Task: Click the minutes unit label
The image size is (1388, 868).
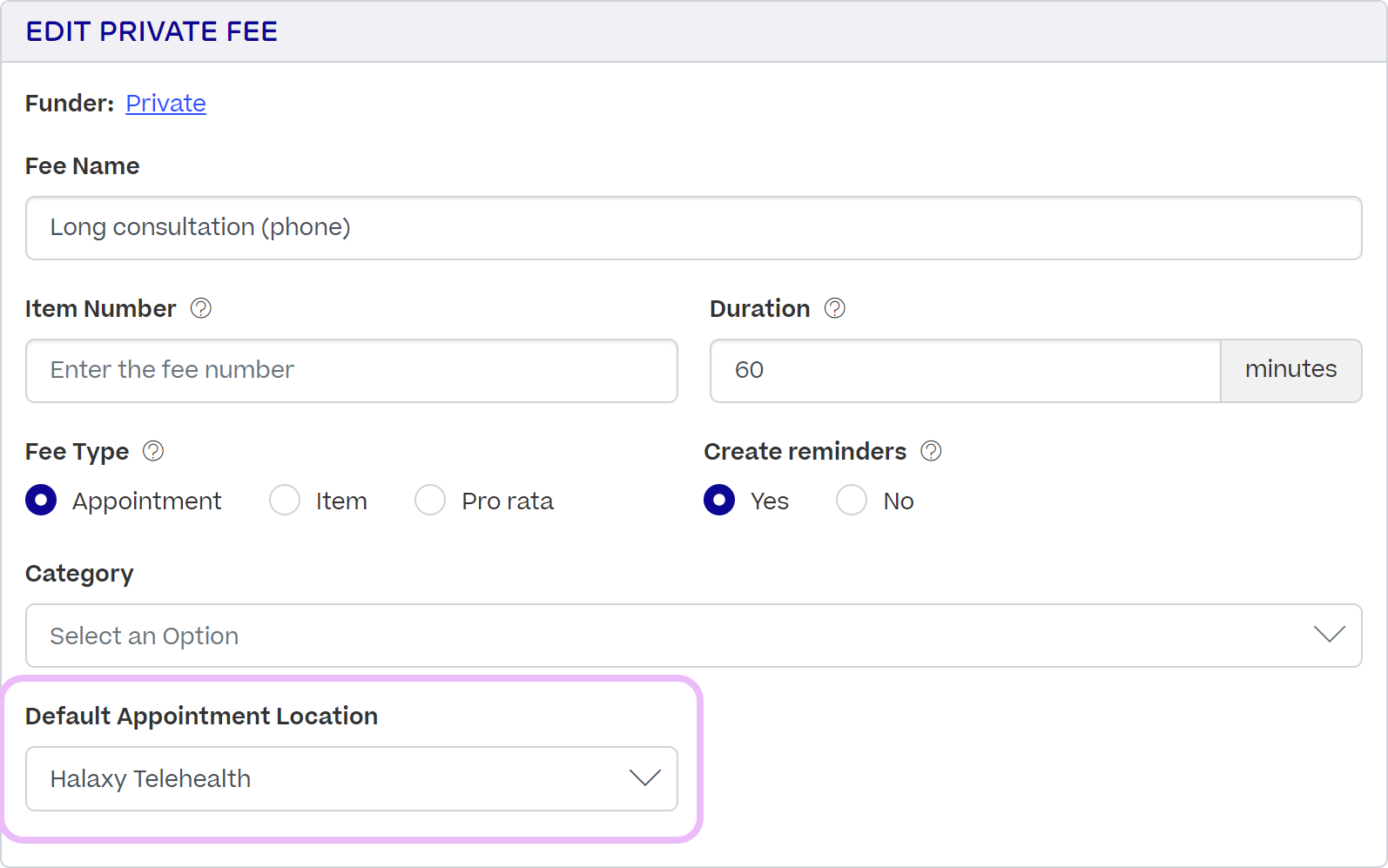Action: pos(1290,370)
